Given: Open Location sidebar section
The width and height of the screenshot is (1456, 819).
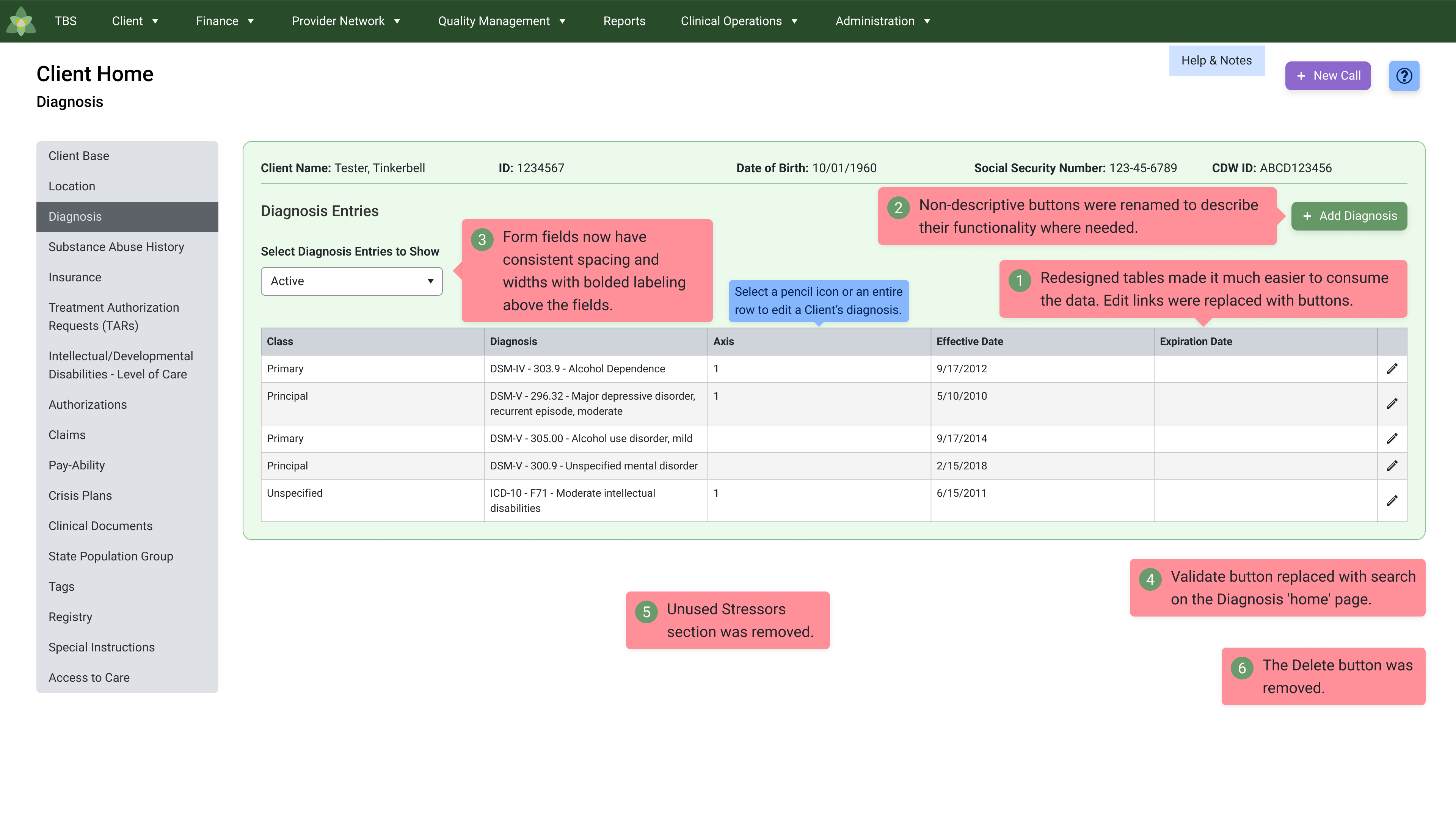Looking at the screenshot, I should click(x=127, y=187).
